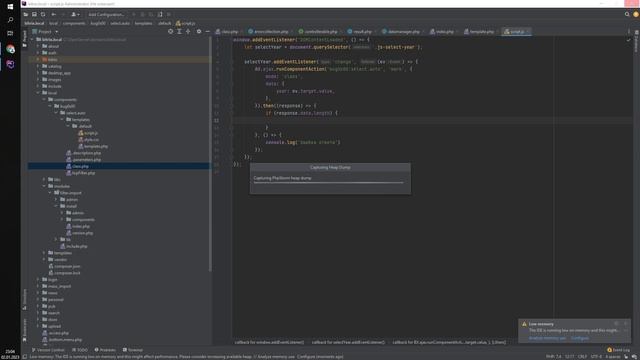
Task: Click the inspections checkmark in editor corner
Action: (x=629, y=40)
